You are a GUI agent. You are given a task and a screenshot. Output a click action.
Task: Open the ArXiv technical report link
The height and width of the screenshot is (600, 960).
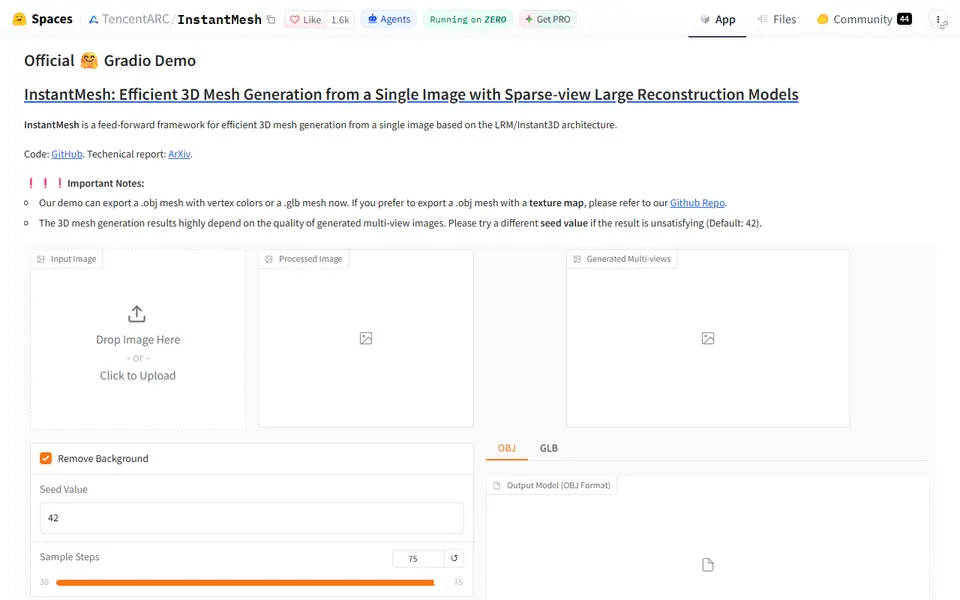coord(179,154)
